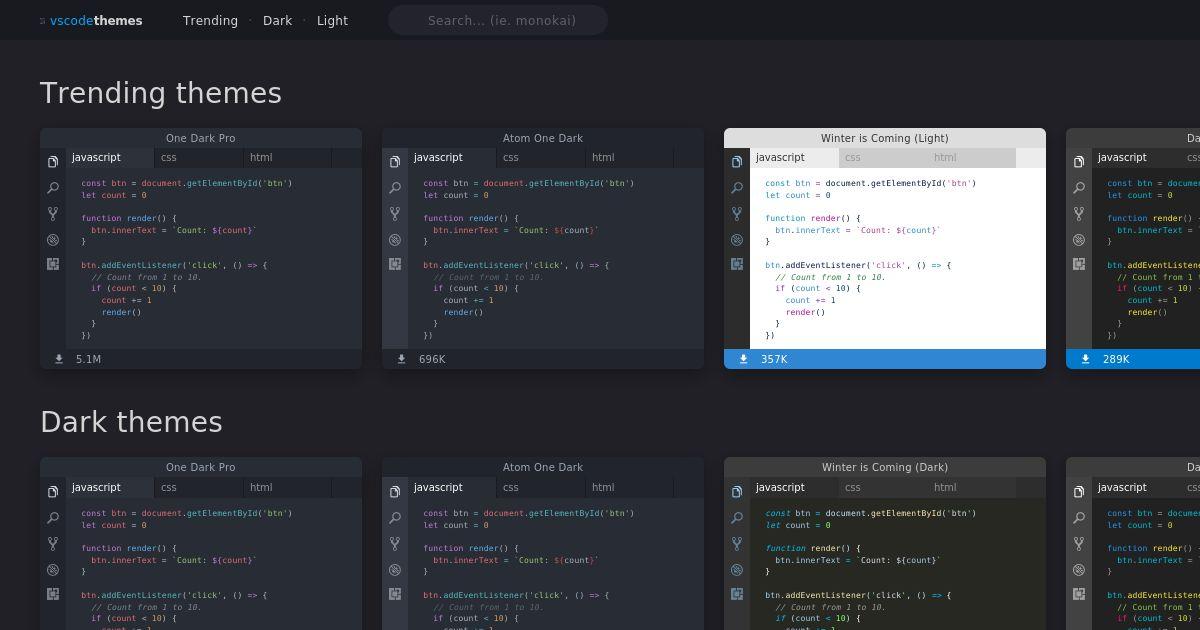Click the debug icon in Winter is Coming (Light) card

[737, 239]
